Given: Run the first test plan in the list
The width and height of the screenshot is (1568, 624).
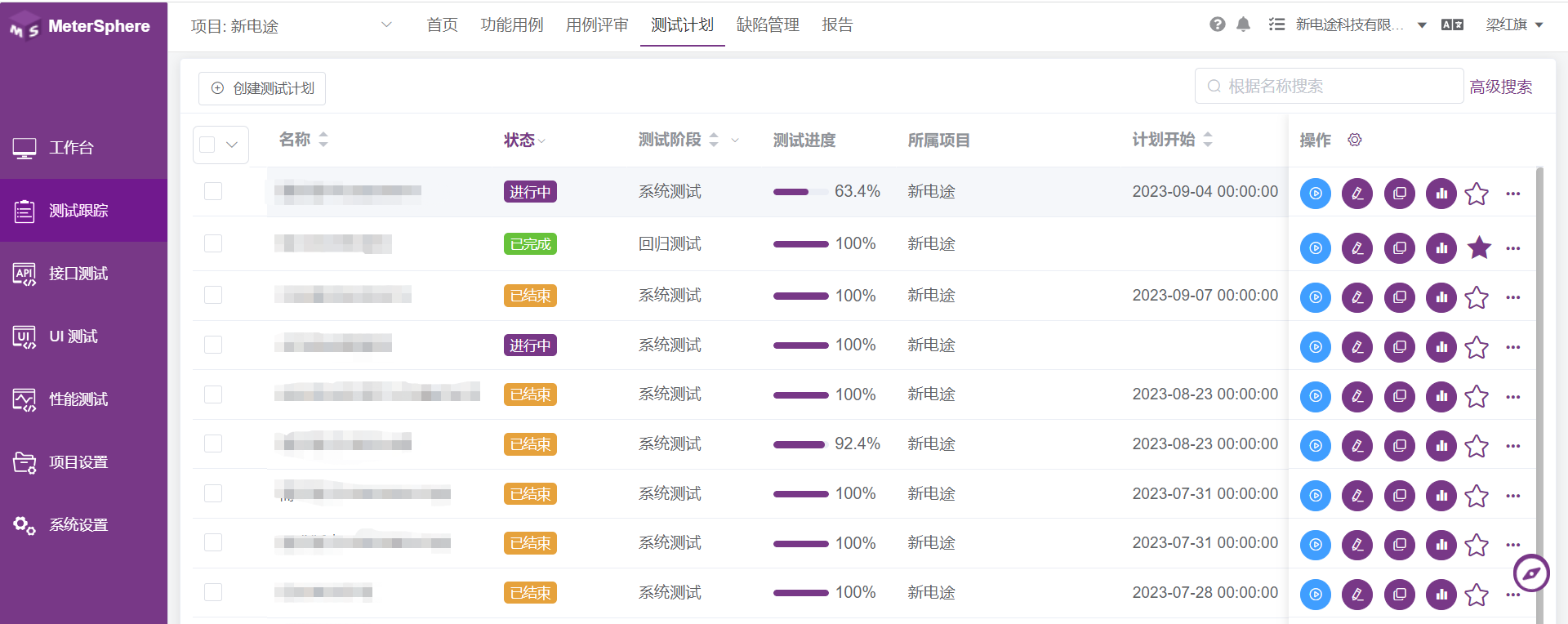Looking at the screenshot, I should [x=1315, y=194].
